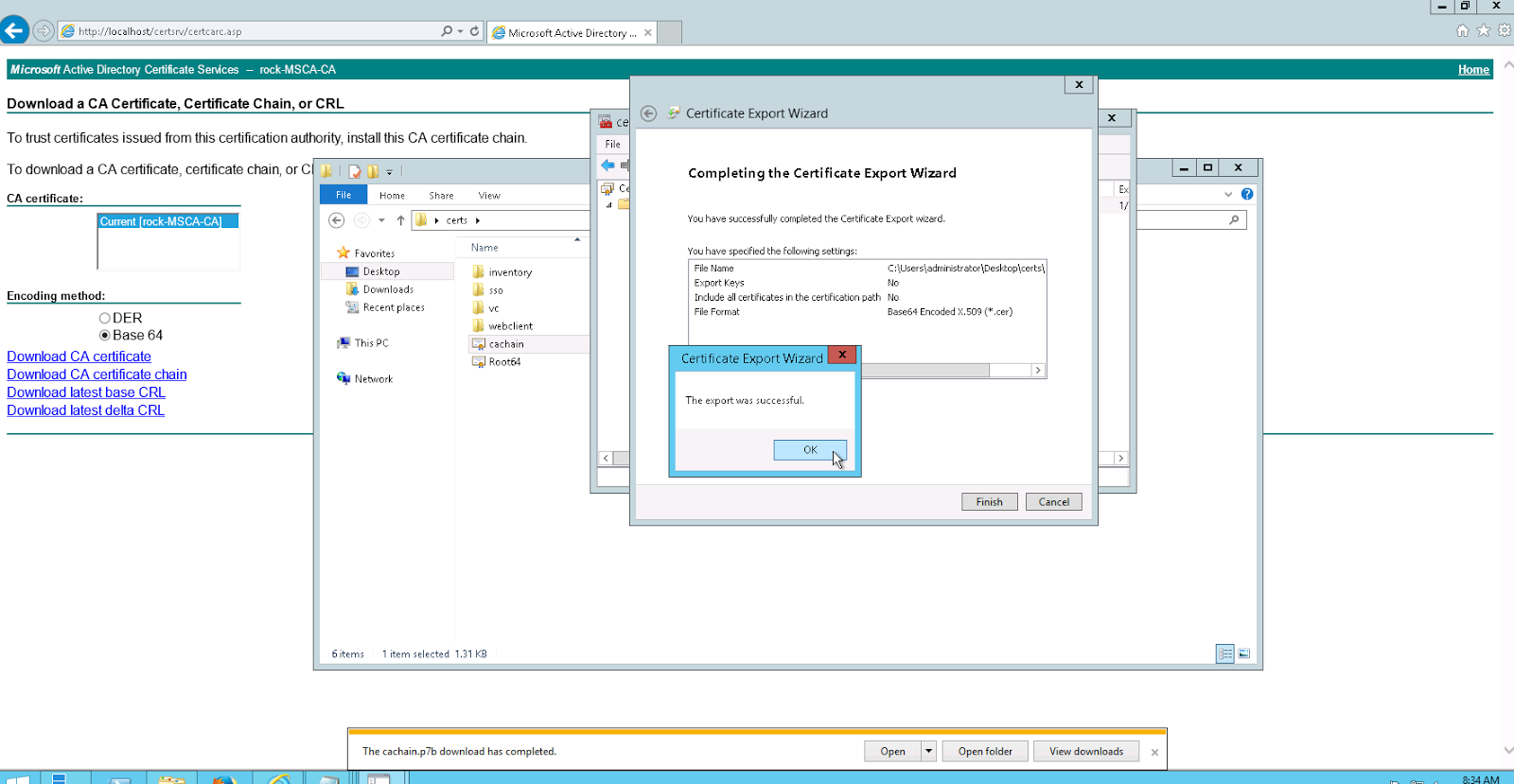Screen dimensions: 1514x784
Task: Click Open folder in download bar
Action: coord(985,752)
